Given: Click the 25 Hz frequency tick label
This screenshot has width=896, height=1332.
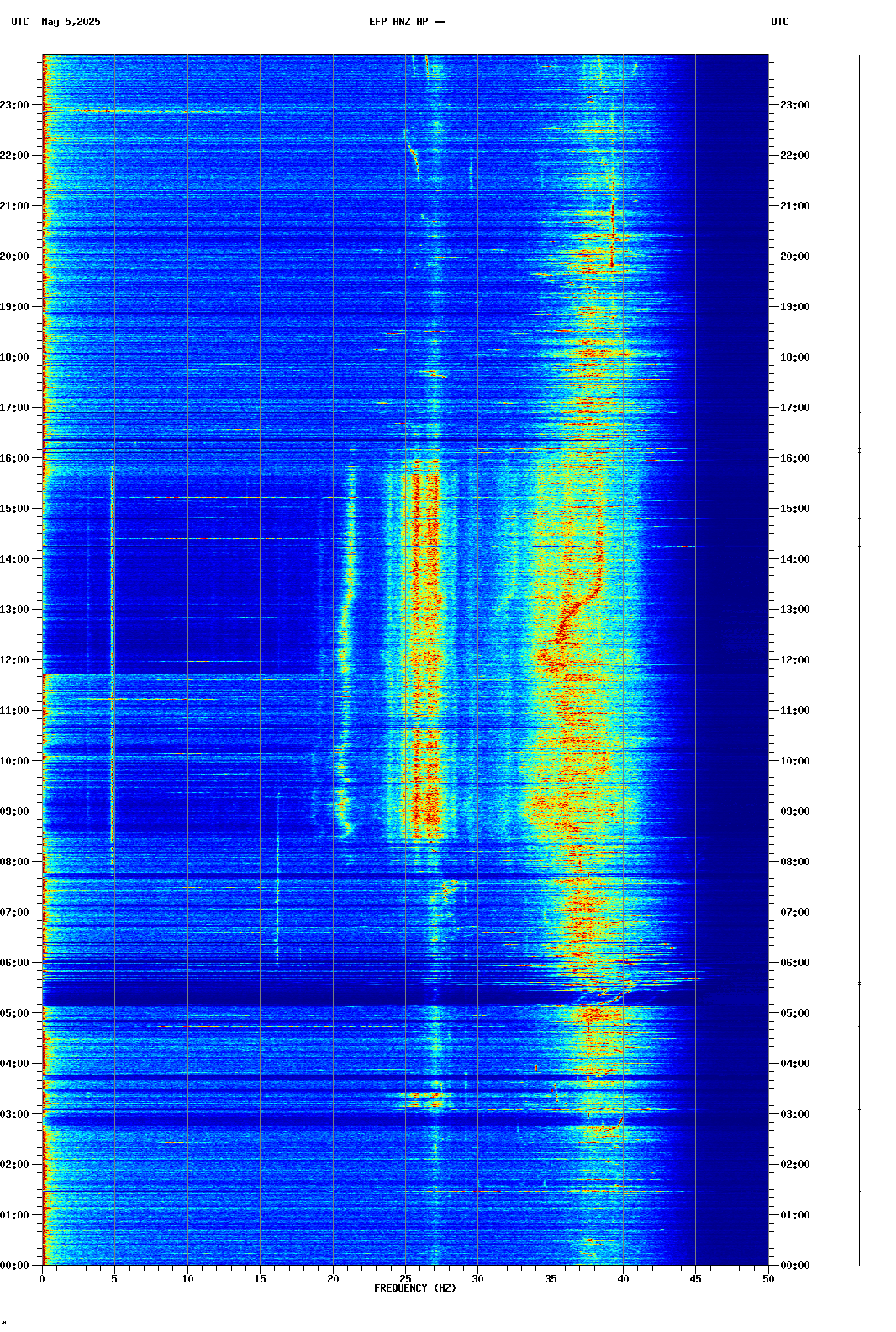Looking at the screenshot, I should tap(405, 1279).
